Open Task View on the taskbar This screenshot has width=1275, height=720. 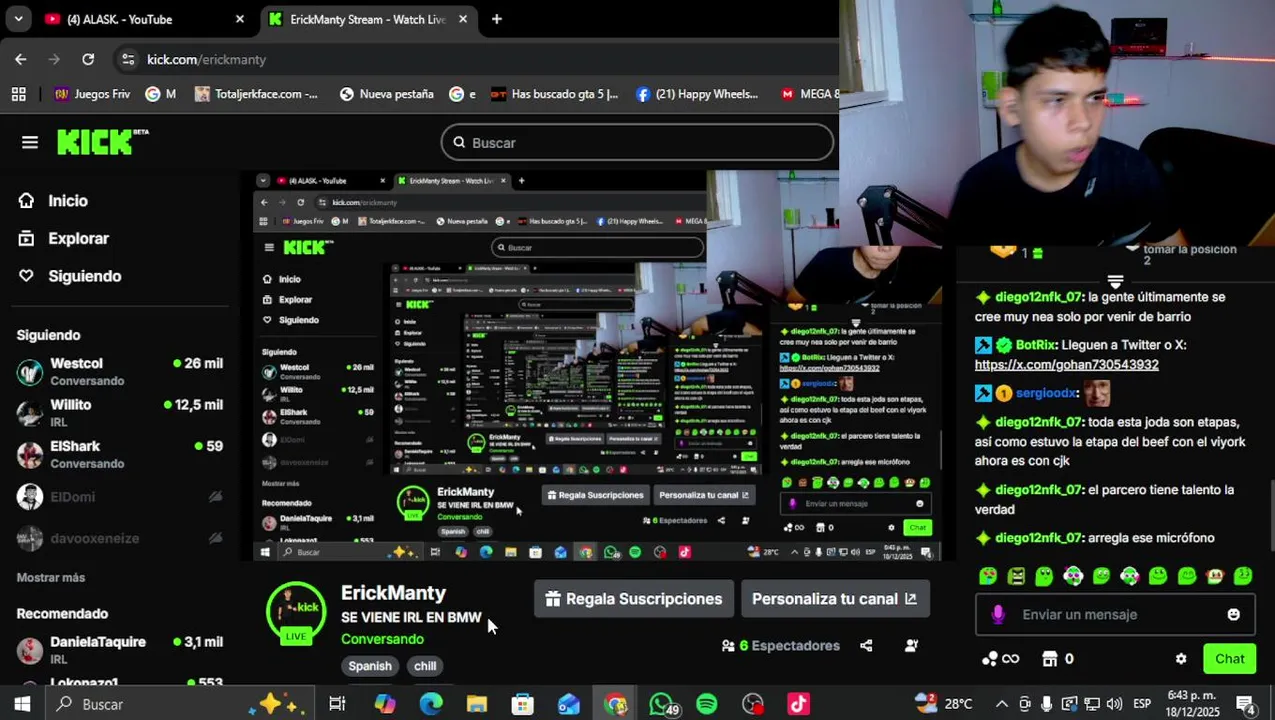point(337,704)
